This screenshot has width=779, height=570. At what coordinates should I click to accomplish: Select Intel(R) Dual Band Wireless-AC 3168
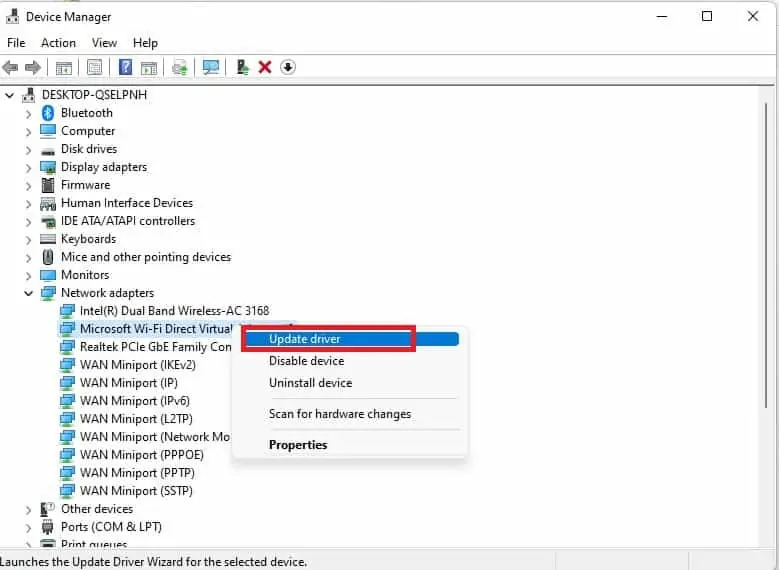(165, 311)
